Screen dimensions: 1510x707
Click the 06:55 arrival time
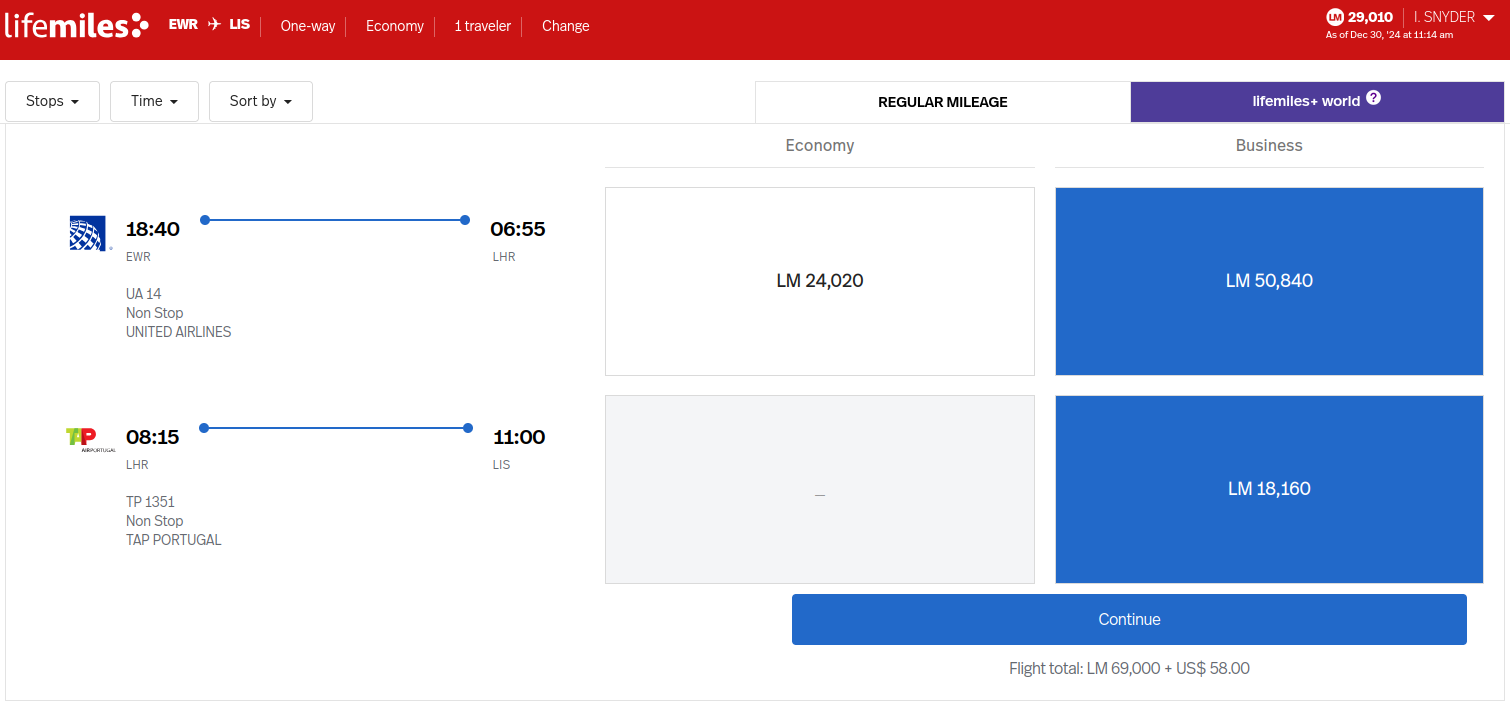tap(518, 229)
